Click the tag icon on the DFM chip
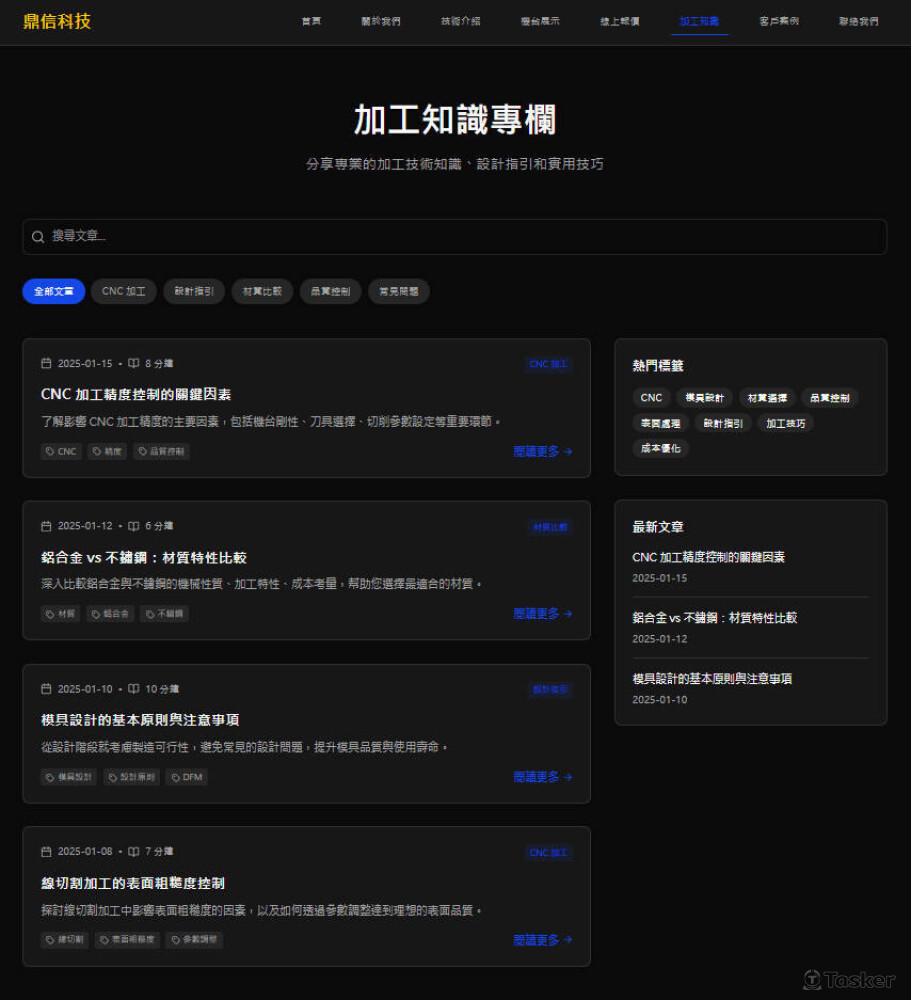Viewport: 911px width, 1000px height. click(x=175, y=777)
